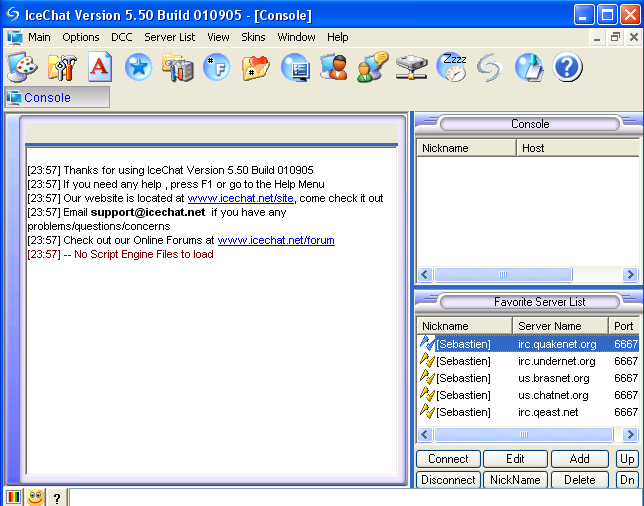
Task: Click the network drive server icon
Action: pos(412,67)
